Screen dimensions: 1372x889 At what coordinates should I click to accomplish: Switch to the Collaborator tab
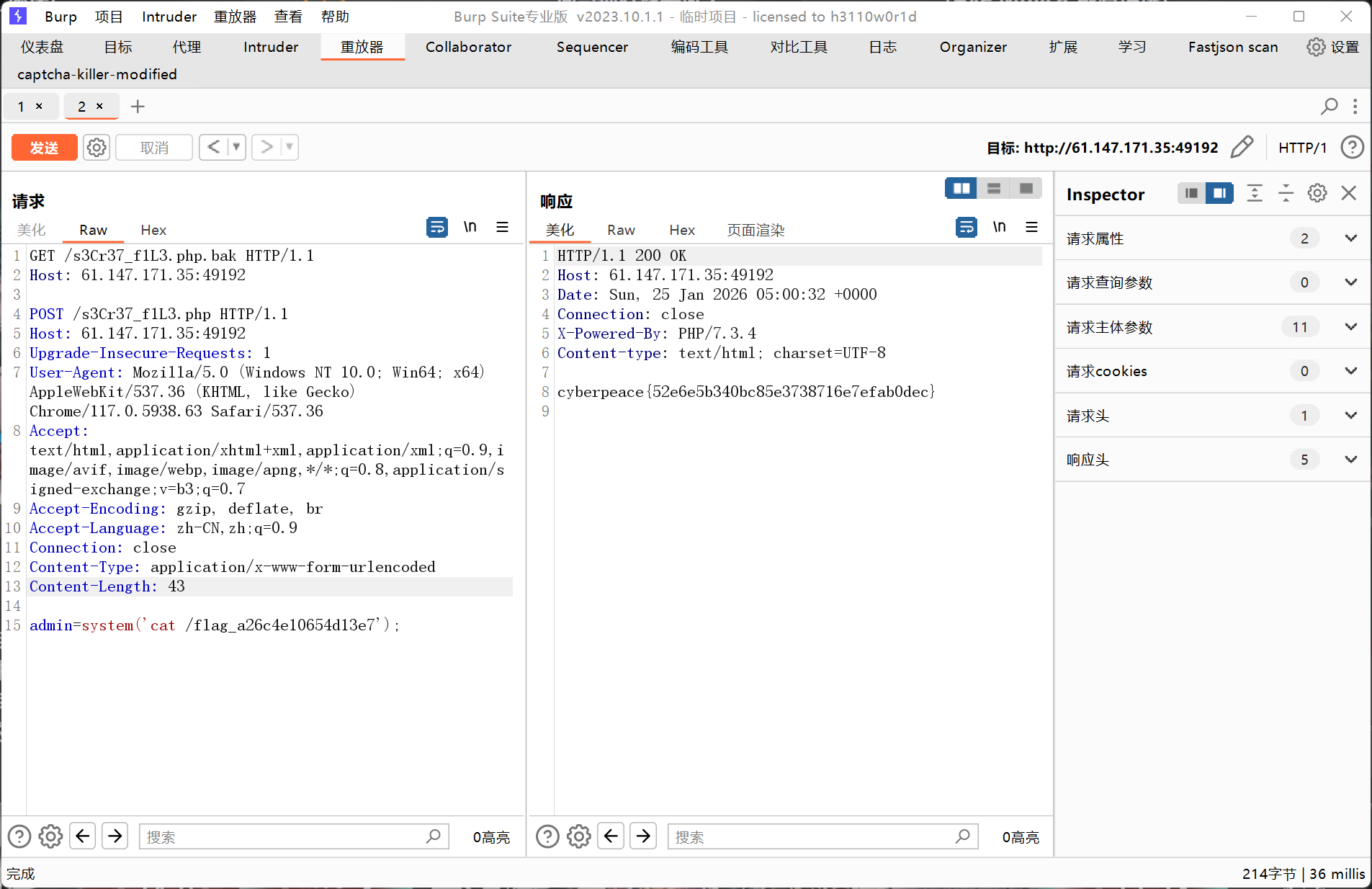click(468, 47)
